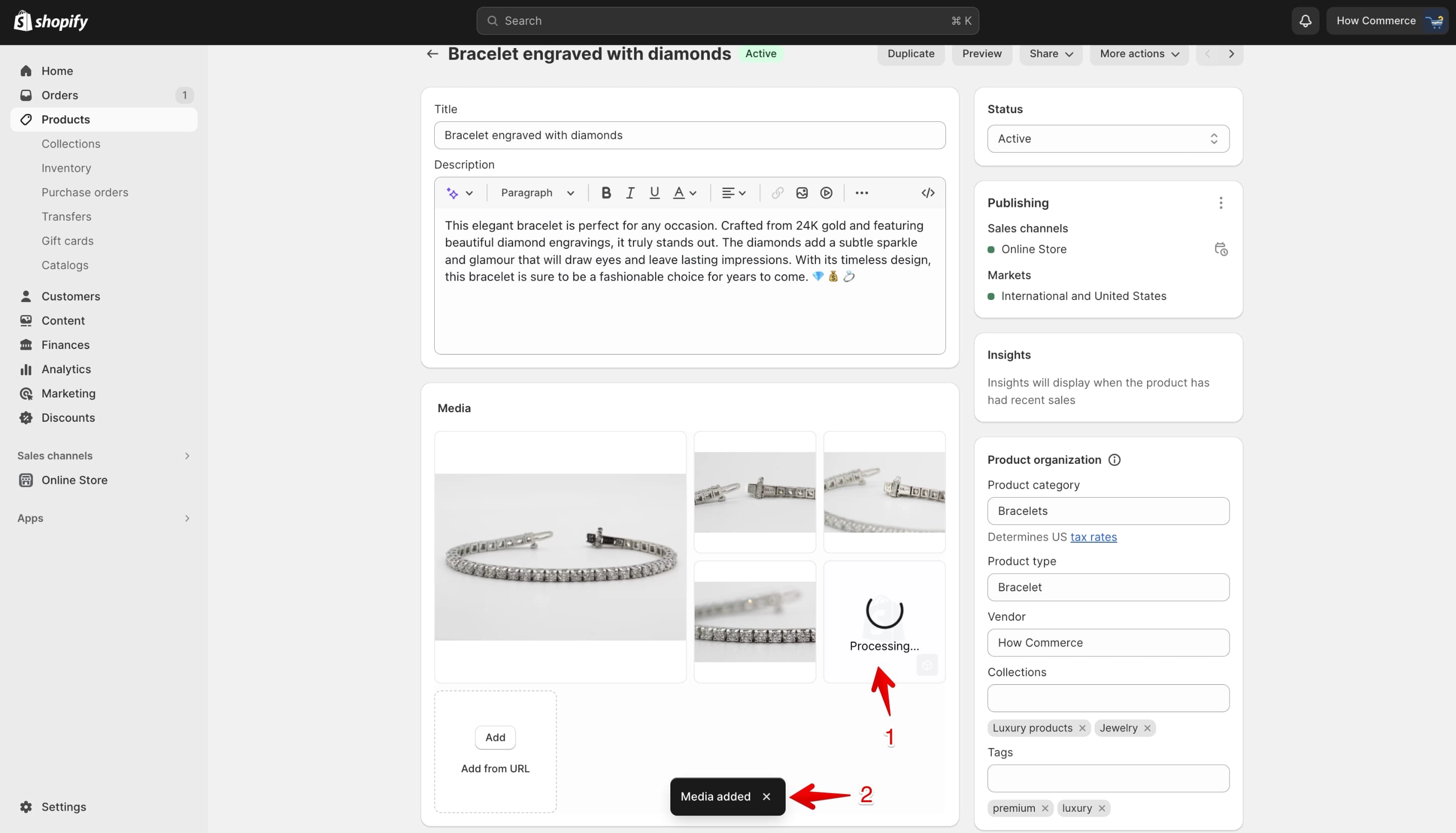Switch to HTML code view

click(x=928, y=193)
